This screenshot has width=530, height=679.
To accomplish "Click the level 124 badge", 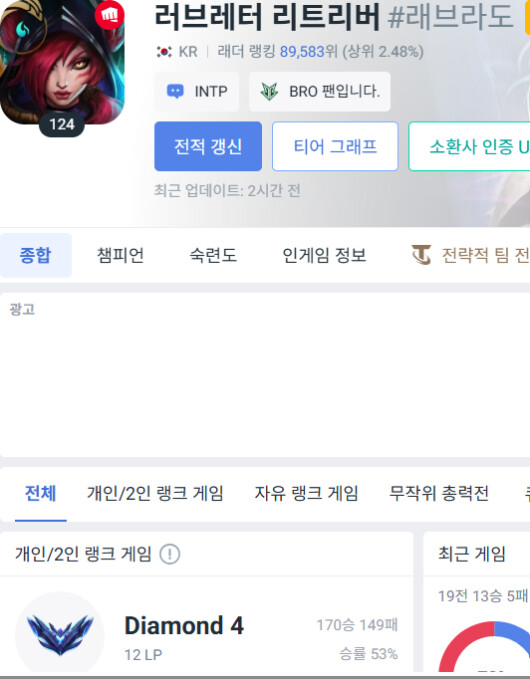I will point(62,125).
